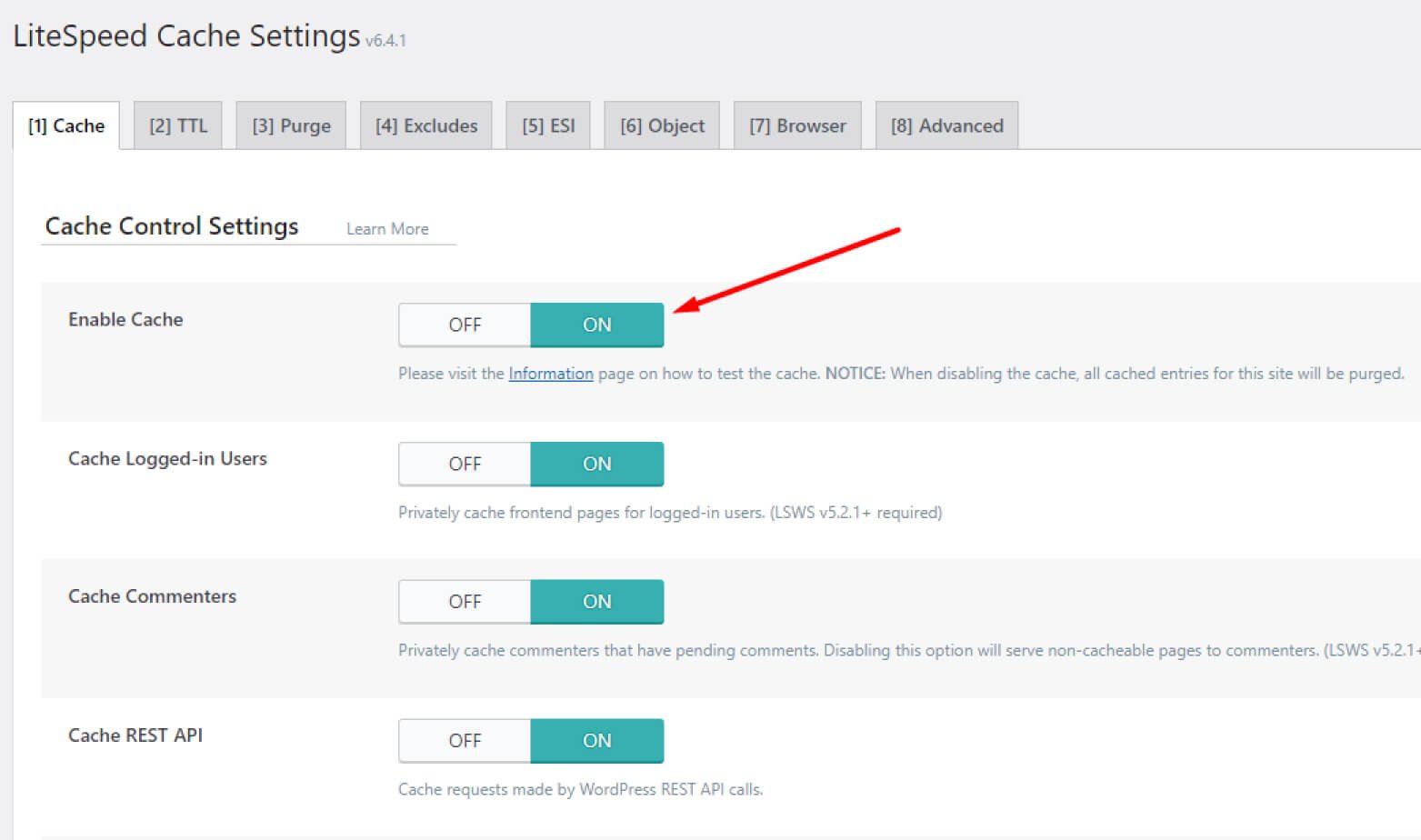
Task: Click the Cache Commenters label
Action: click(152, 596)
